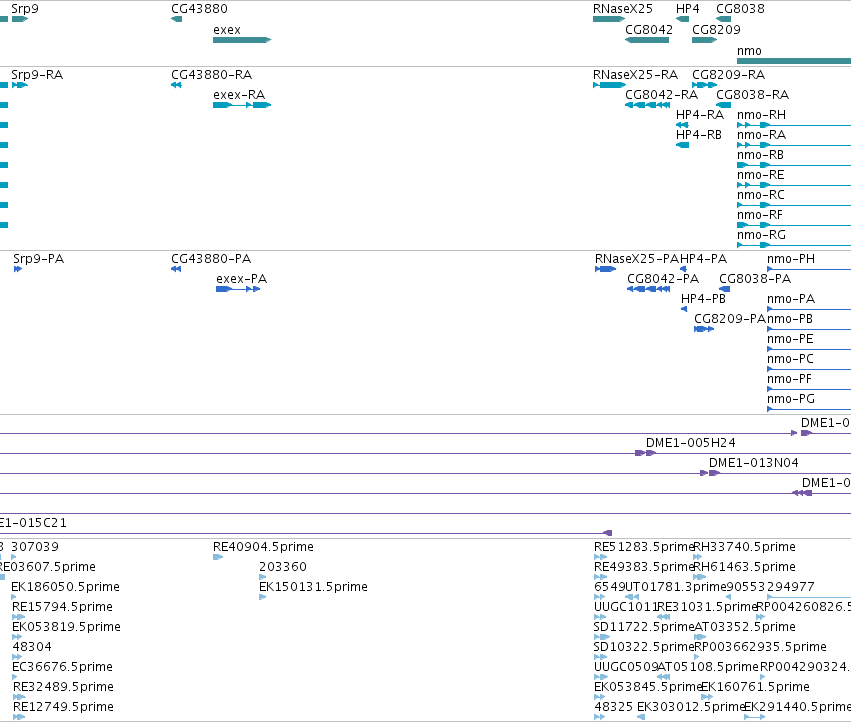The width and height of the screenshot is (851, 722).
Task: Click EST label '307039'
Action: point(35,547)
